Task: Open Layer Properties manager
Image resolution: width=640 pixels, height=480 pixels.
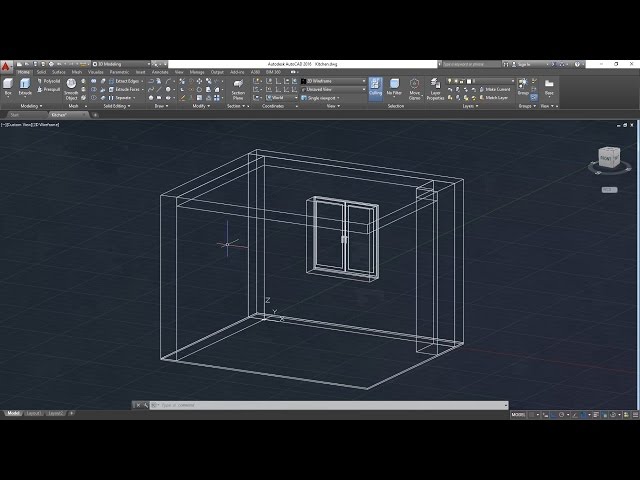Action: (x=435, y=89)
